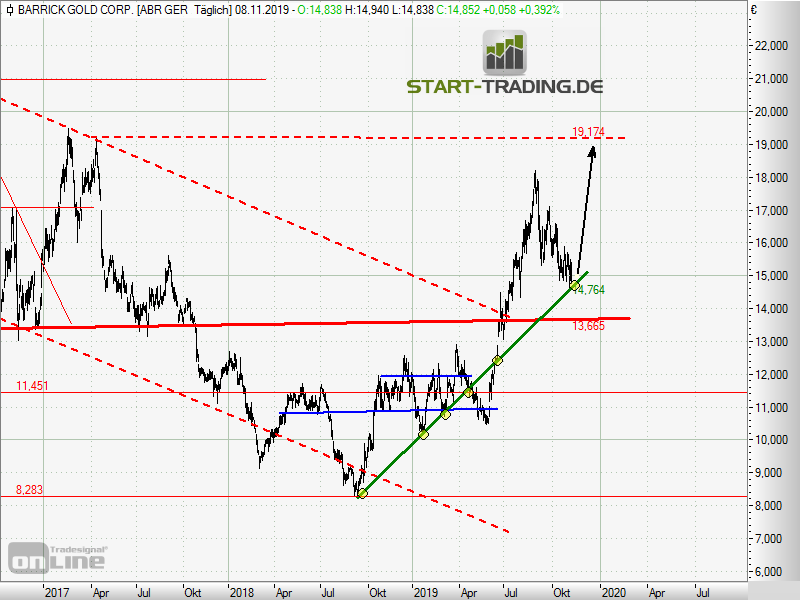
Task: Click the 15,000 price axis label
Action: (x=771, y=276)
